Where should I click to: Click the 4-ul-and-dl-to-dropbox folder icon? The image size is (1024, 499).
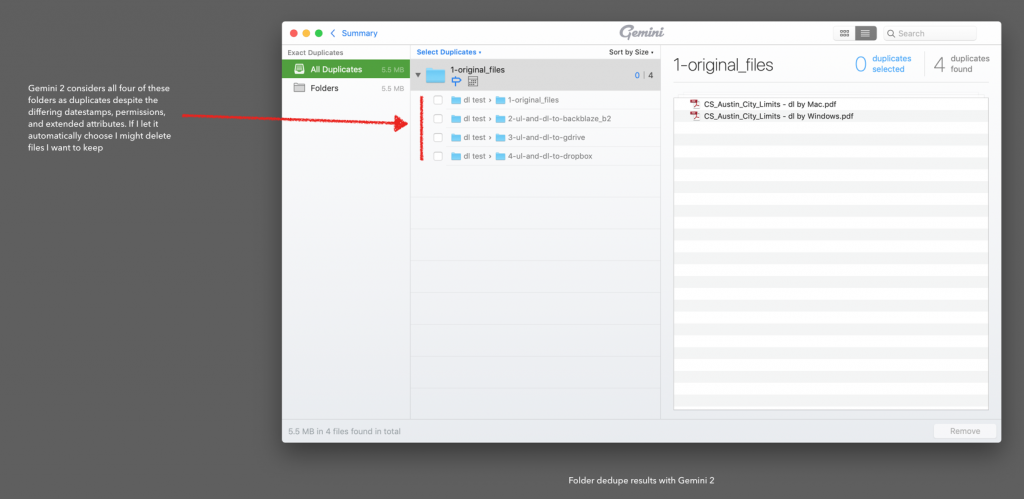click(501, 156)
